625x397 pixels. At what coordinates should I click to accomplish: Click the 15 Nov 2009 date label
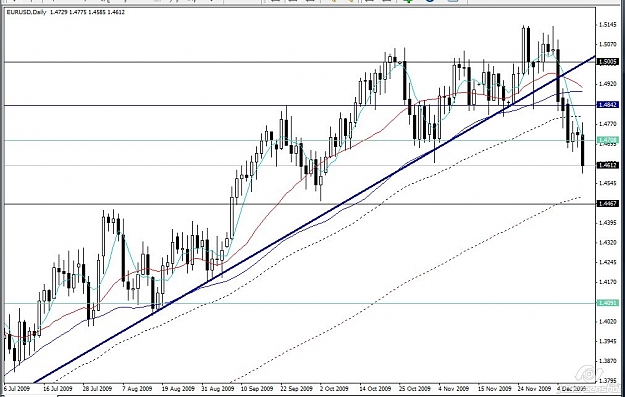494,388
